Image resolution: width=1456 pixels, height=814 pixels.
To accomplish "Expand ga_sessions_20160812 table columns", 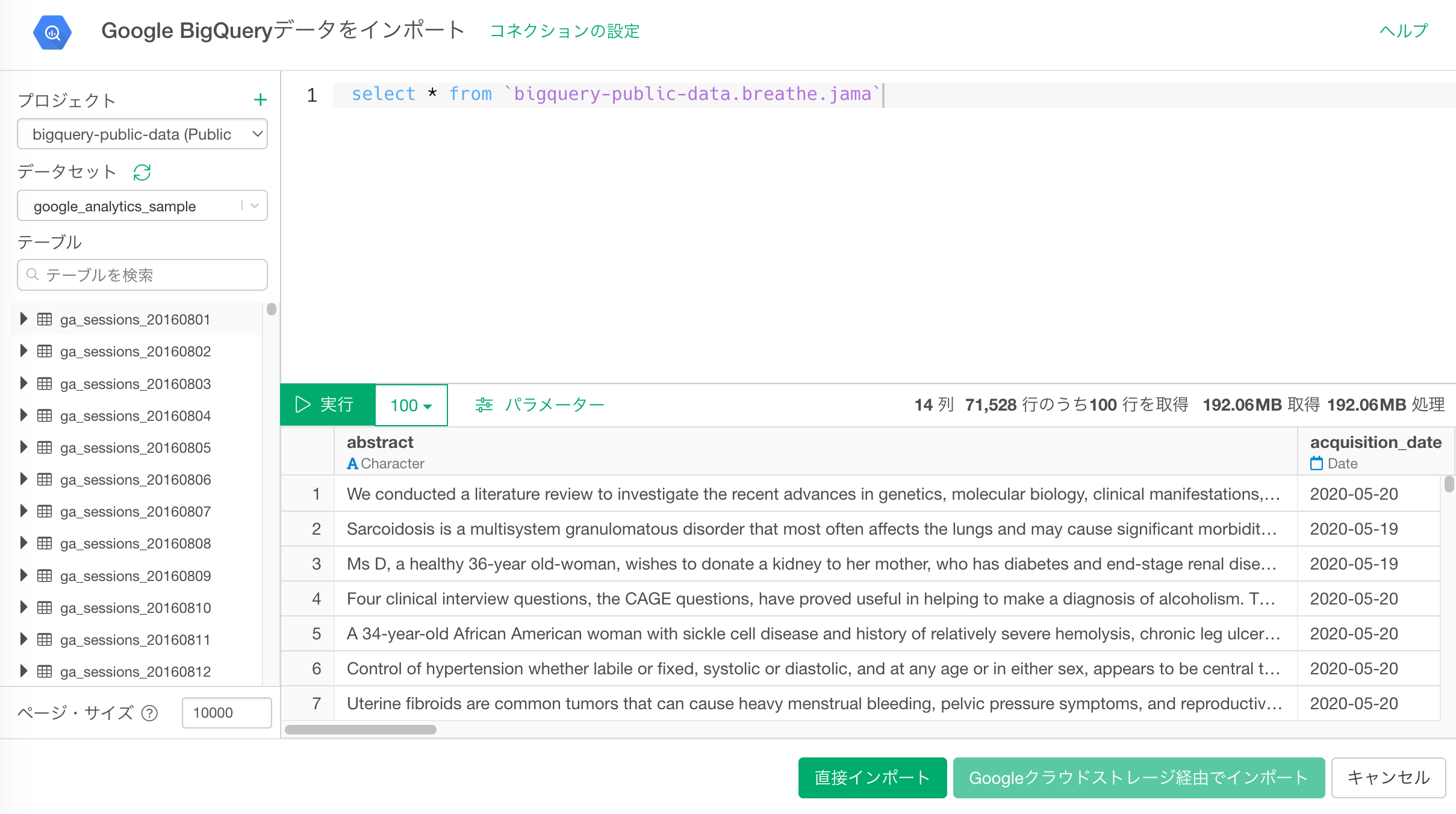I will [23, 671].
